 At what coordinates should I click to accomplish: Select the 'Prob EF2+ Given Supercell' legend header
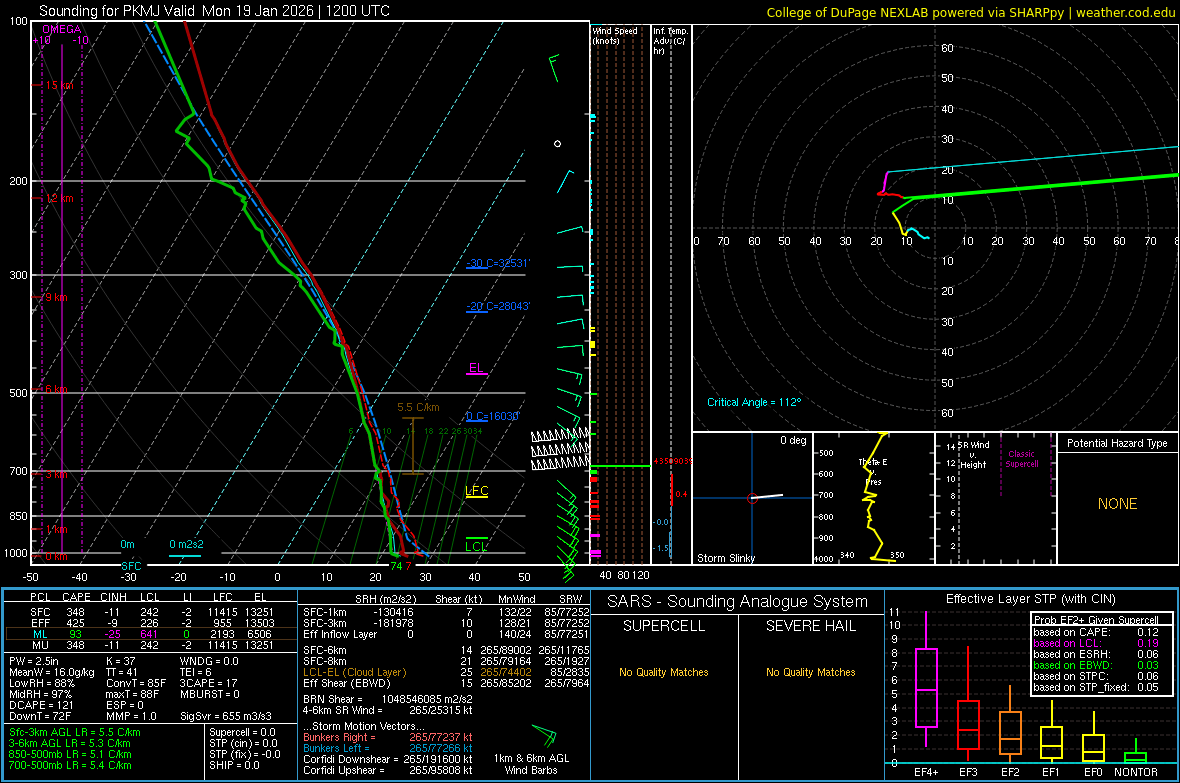tap(1096, 620)
